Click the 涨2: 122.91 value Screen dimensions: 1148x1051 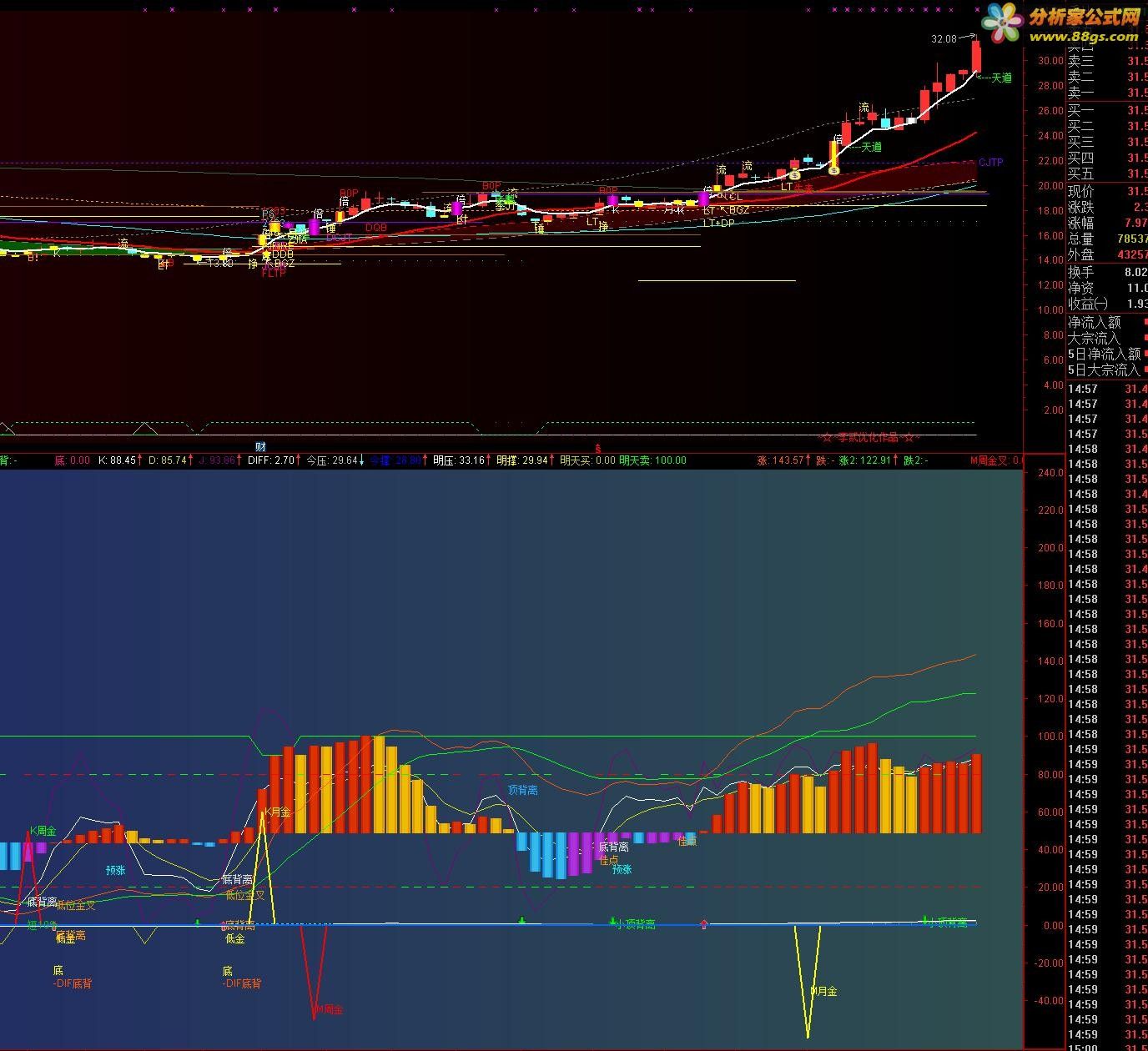click(867, 460)
